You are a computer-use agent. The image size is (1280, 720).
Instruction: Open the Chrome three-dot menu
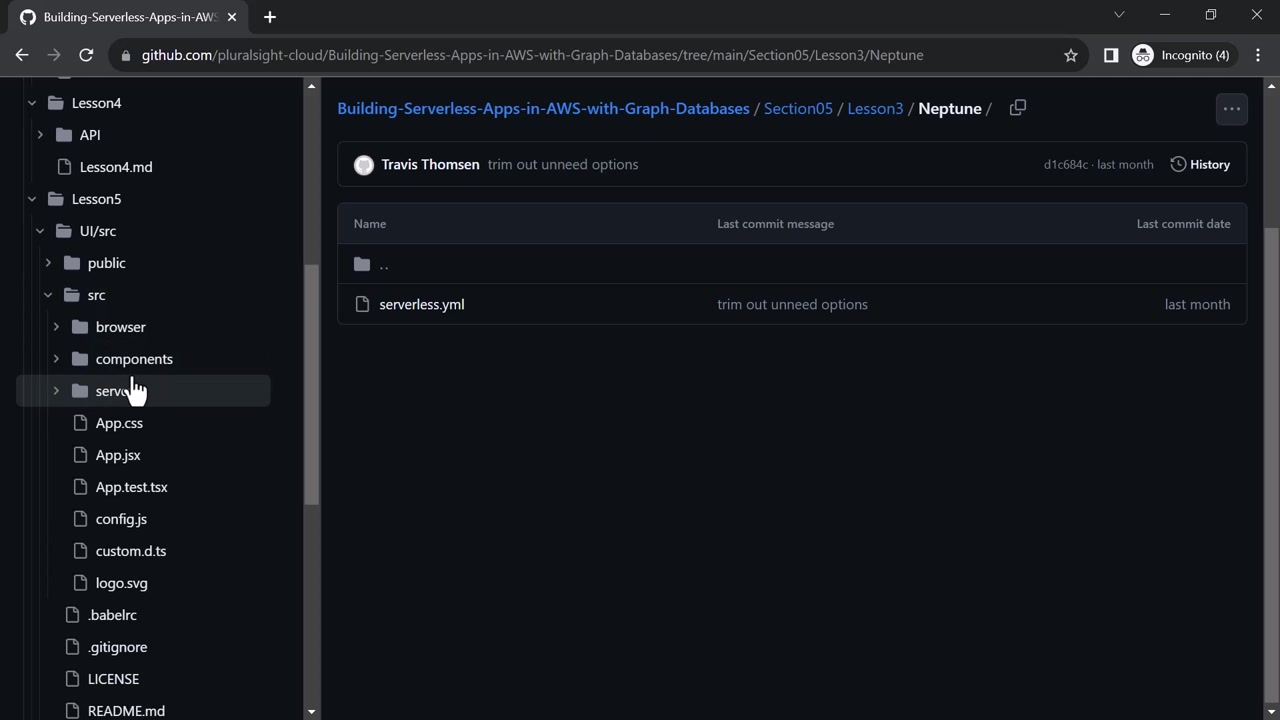(x=1258, y=55)
